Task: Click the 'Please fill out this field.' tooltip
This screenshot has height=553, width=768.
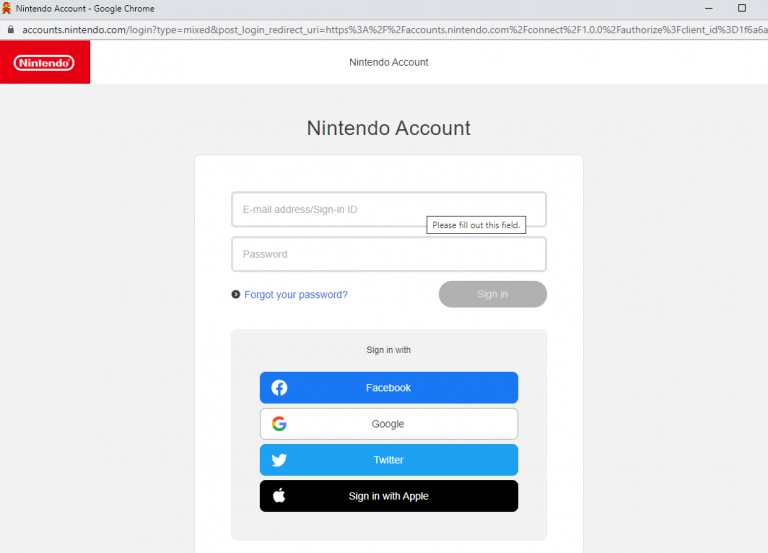Action: [x=476, y=225]
